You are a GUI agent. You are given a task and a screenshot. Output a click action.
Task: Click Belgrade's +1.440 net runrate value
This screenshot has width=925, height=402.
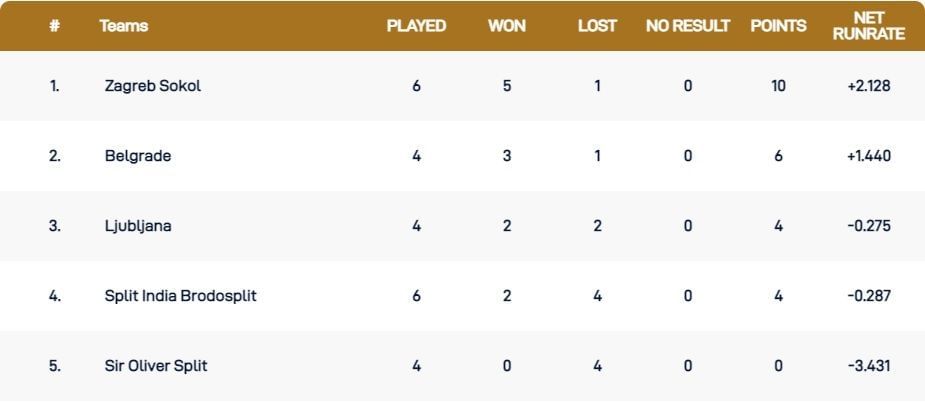click(868, 156)
